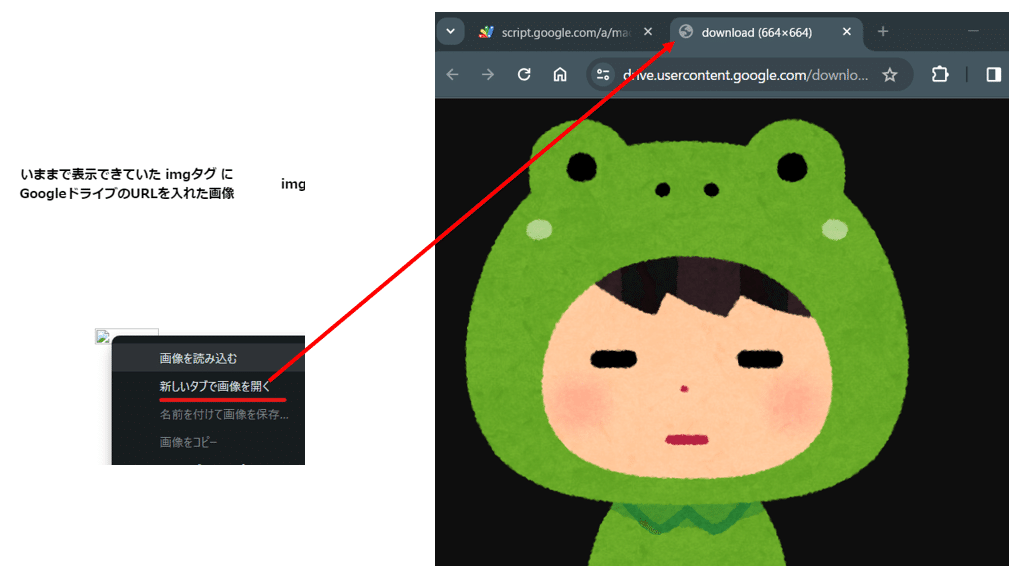Image resolution: width=1027 pixels, height=578 pixels.
Task: Go back to the previous page
Action: tap(453, 75)
